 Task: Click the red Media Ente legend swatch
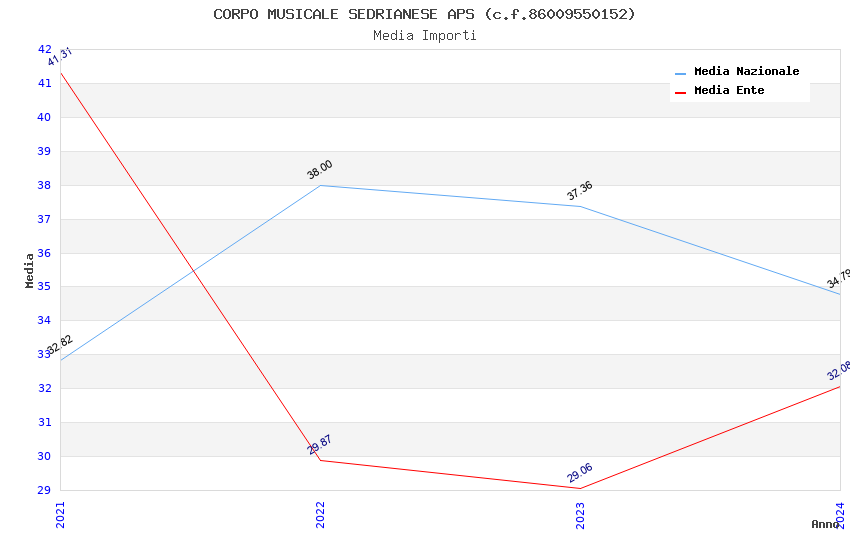click(x=680, y=92)
